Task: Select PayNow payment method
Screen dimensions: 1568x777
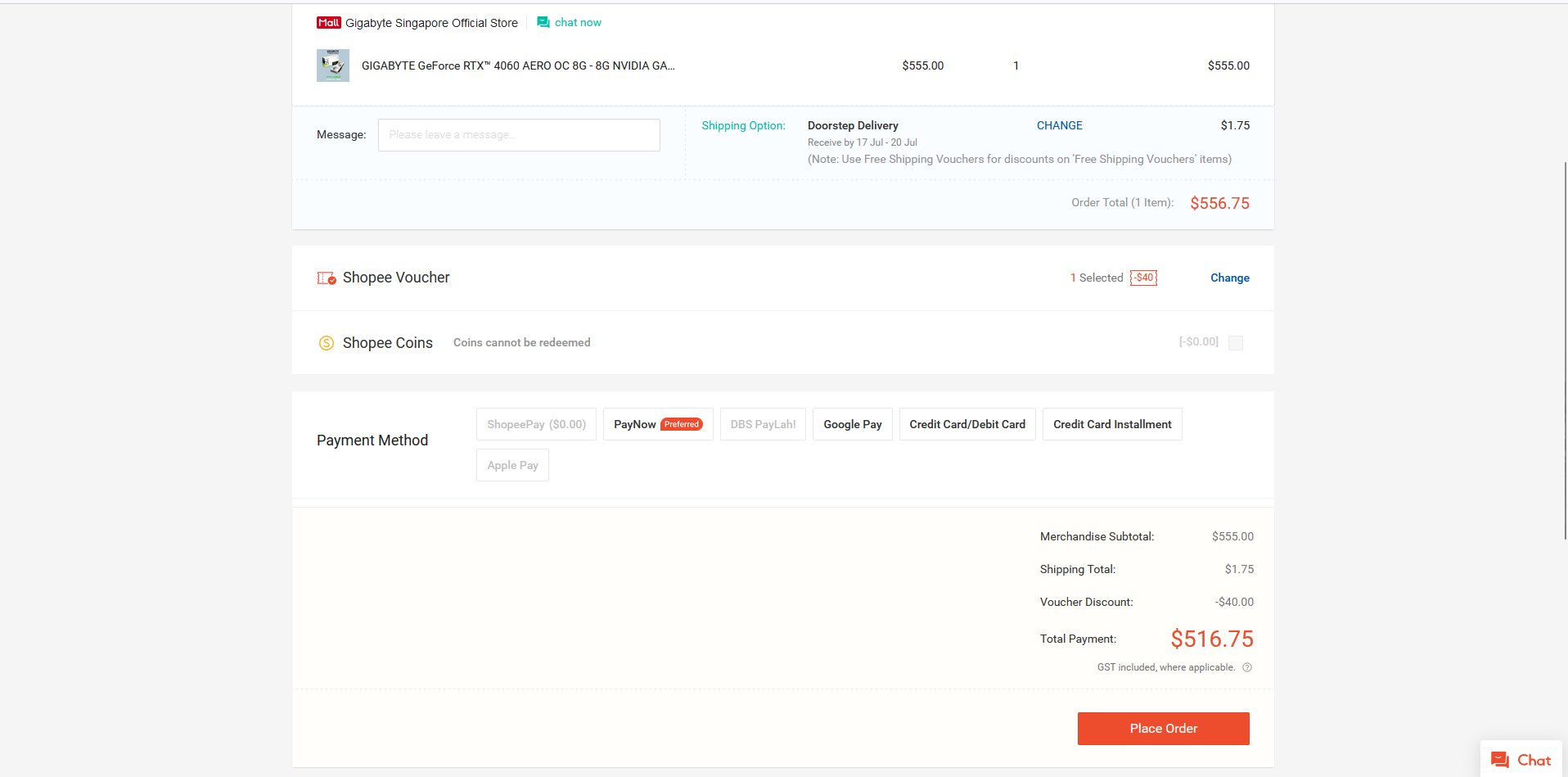Action: pos(658,424)
